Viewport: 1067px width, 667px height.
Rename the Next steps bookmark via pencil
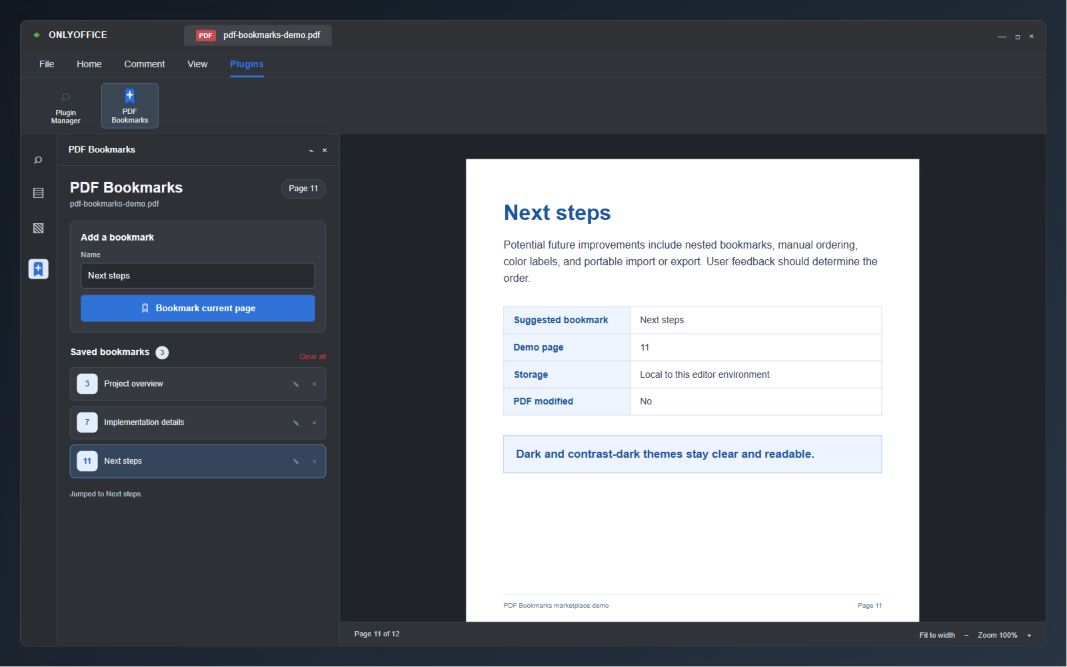(296, 461)
